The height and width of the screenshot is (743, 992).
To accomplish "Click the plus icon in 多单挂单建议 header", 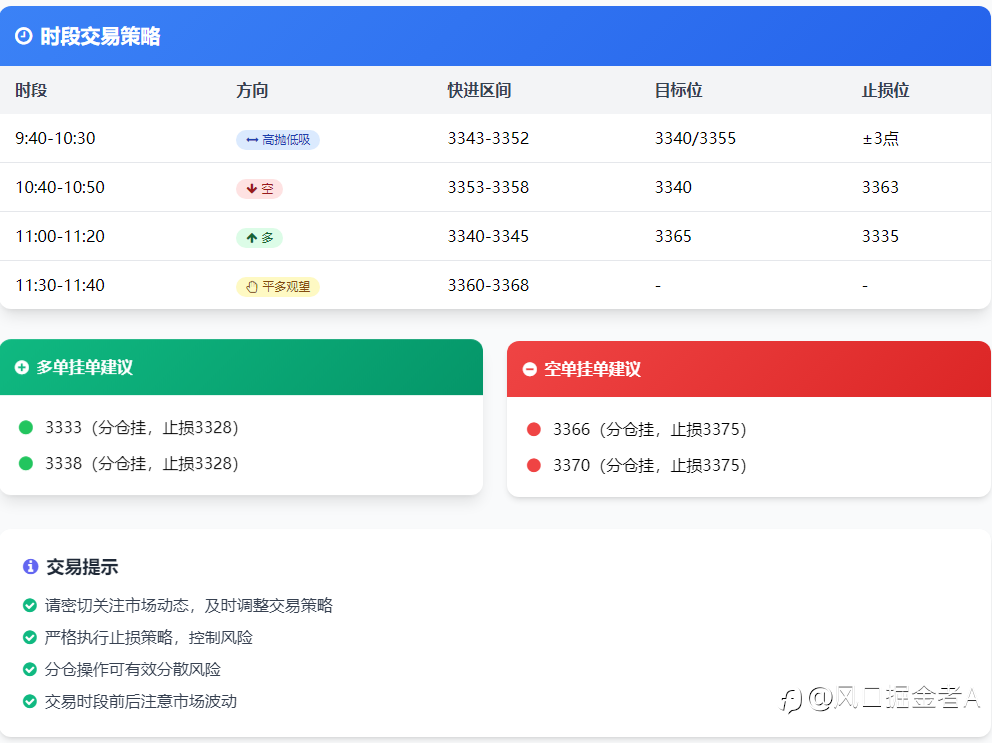I will (22, 368).
